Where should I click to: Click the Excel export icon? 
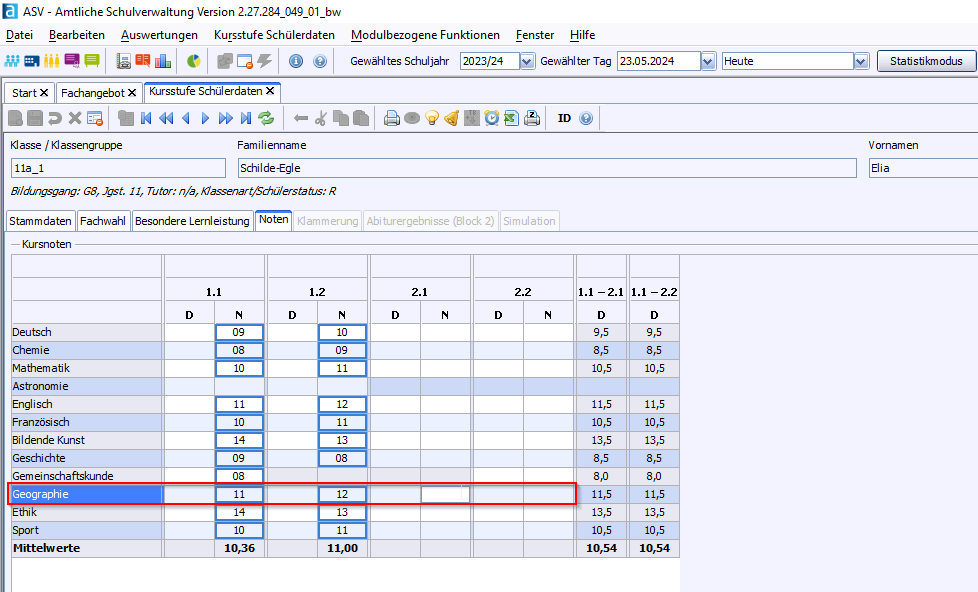(x=511, y=118)
